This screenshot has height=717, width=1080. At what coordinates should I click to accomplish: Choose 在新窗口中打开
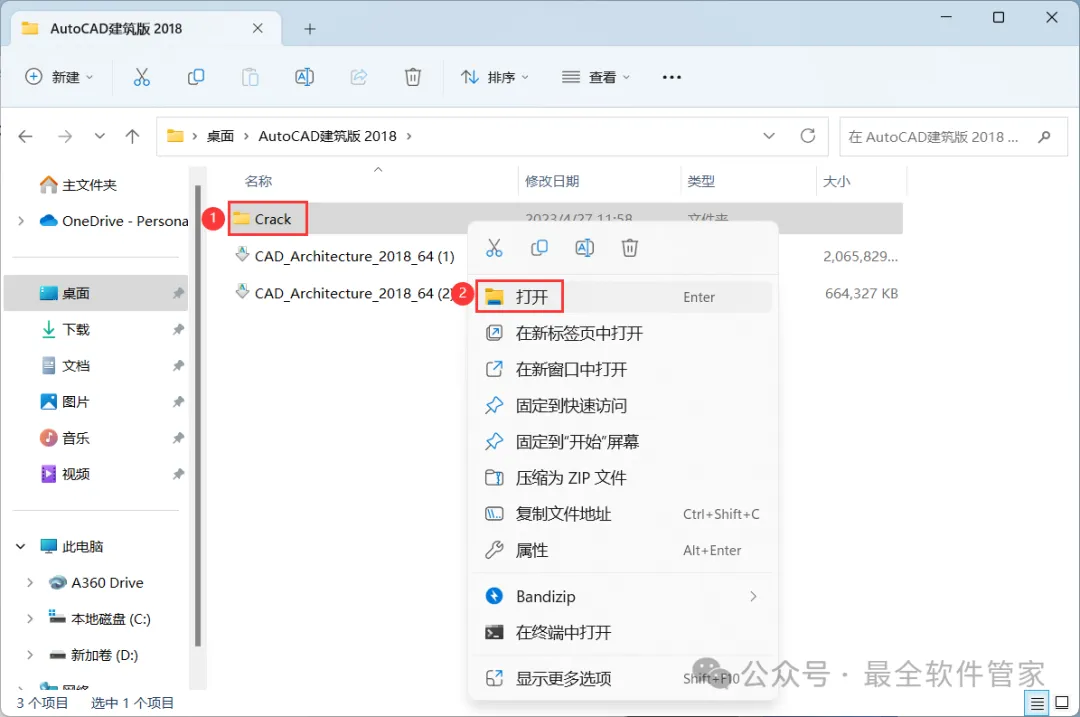[623, 369]
